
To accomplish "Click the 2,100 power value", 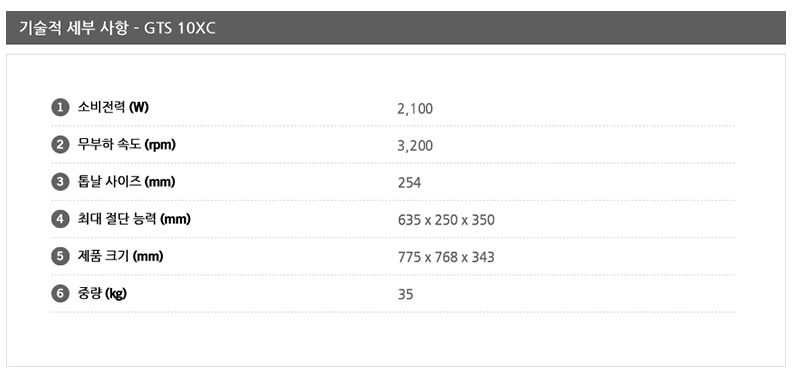I will click(x=415, y=109).
